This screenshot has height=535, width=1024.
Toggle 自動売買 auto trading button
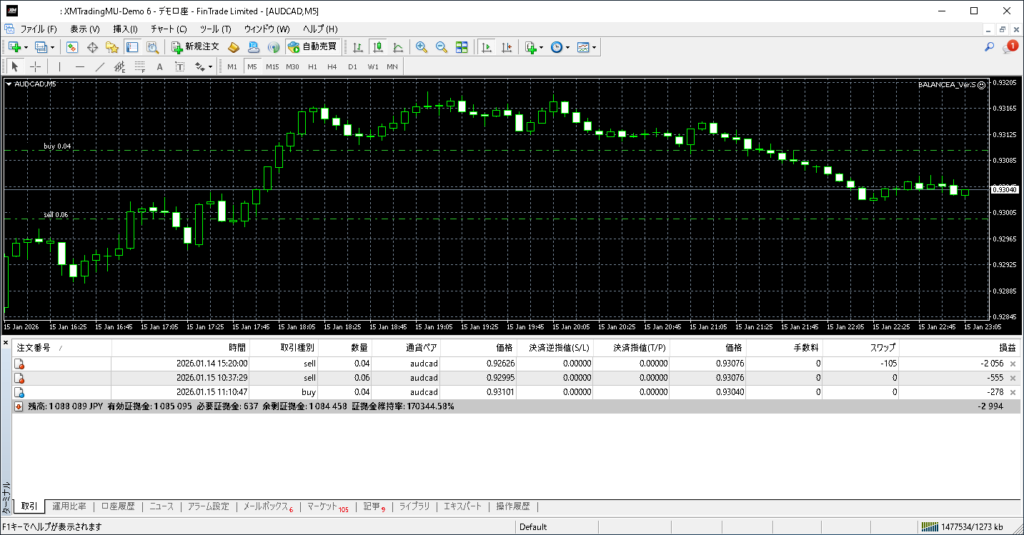point(311,47)
